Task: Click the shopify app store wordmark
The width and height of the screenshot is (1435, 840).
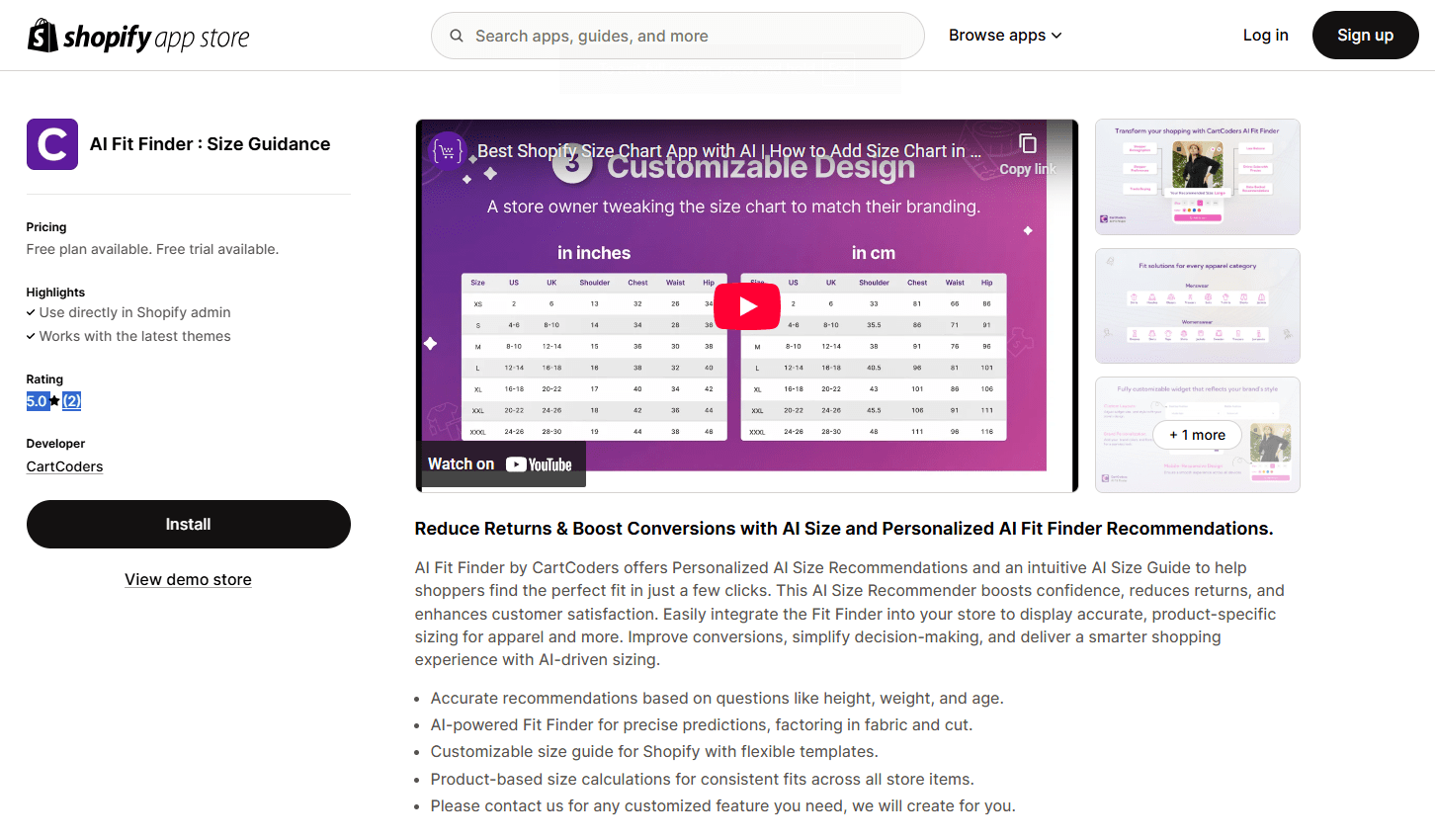Action: click(156, 38)
